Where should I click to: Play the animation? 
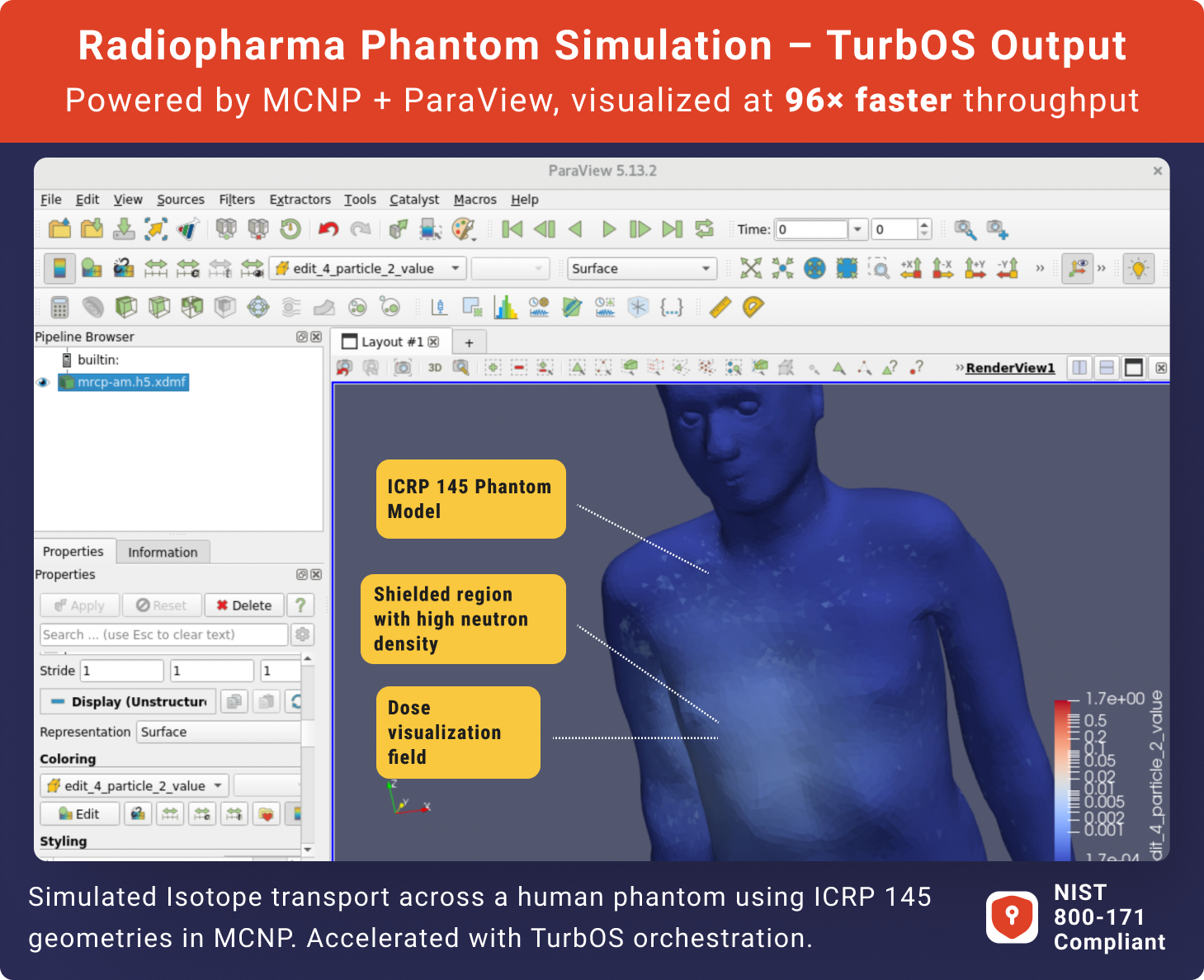[x=609, y=229]
